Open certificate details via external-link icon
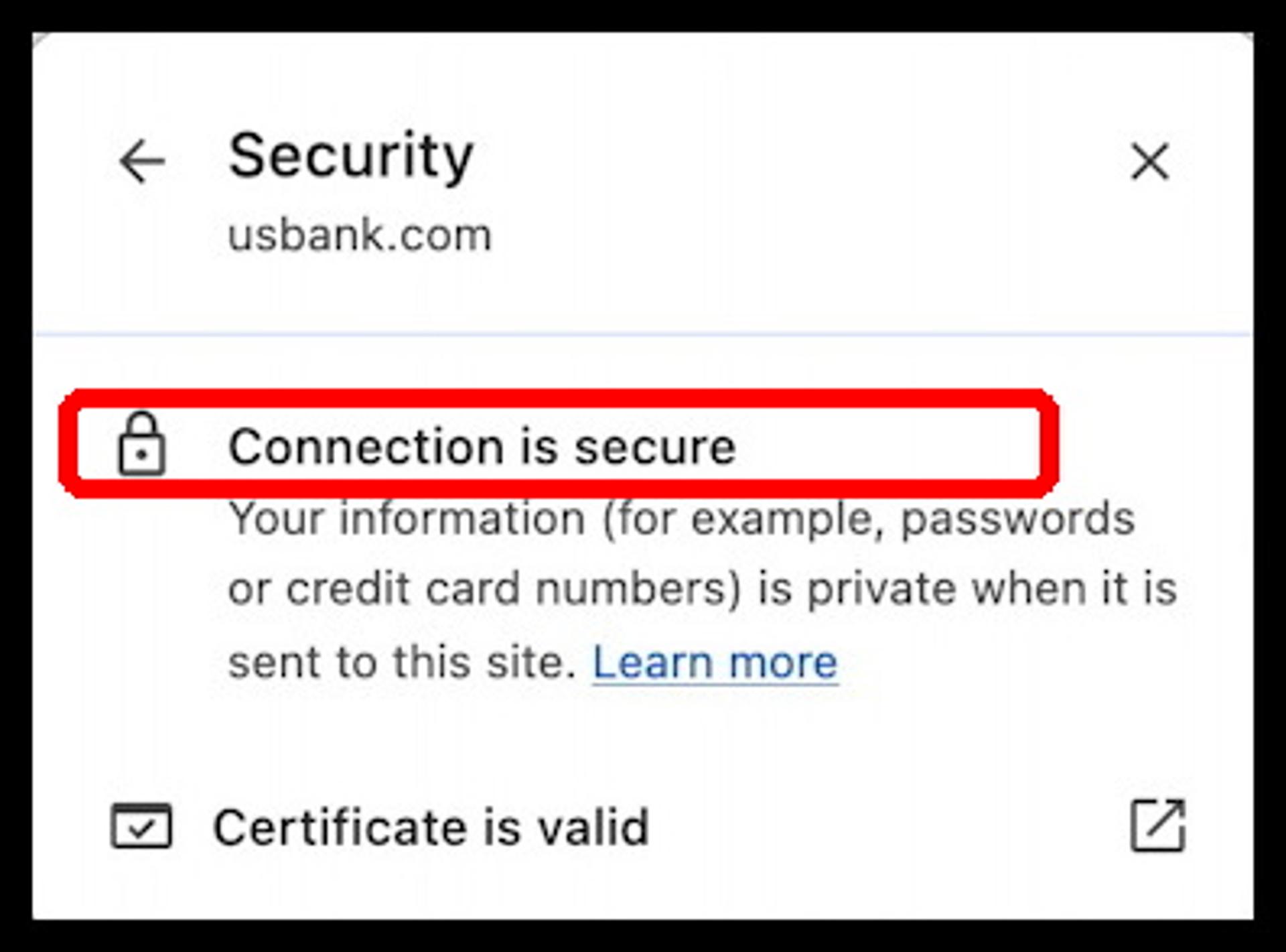Image resolution: width=1286 pixels, height=952 pixels. click(1157, 825)
